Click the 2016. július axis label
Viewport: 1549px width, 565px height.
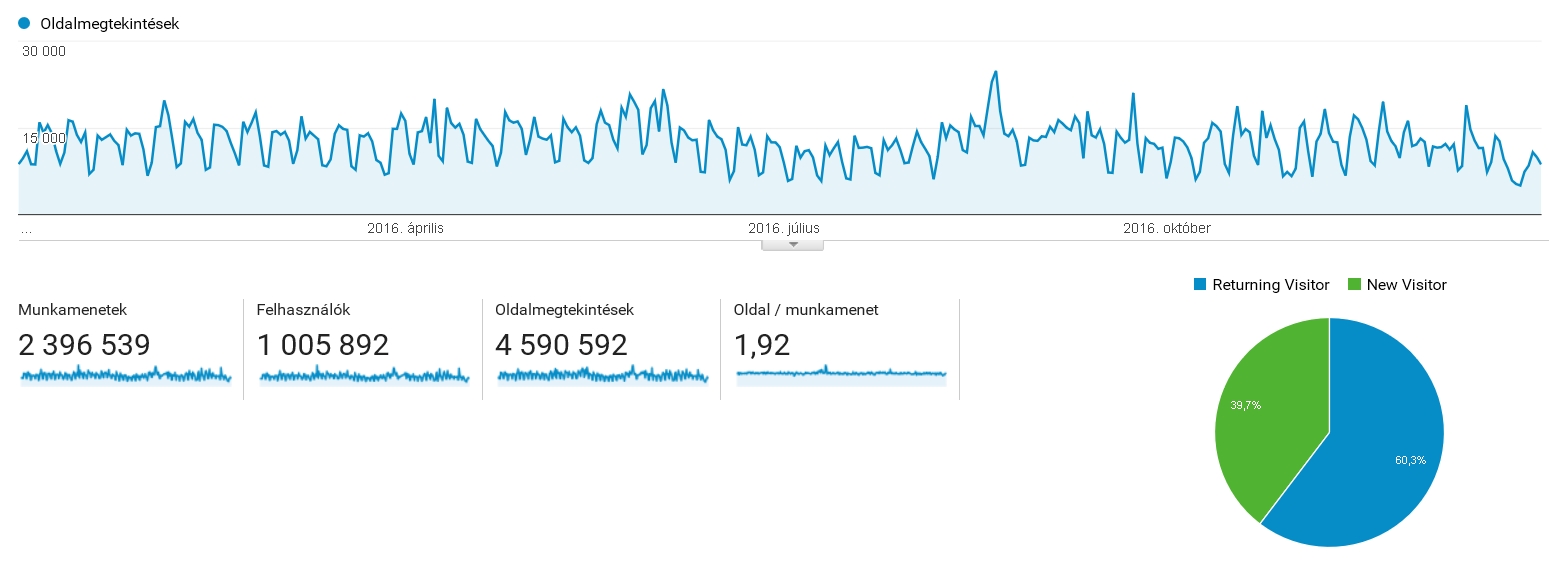[784, 228]
